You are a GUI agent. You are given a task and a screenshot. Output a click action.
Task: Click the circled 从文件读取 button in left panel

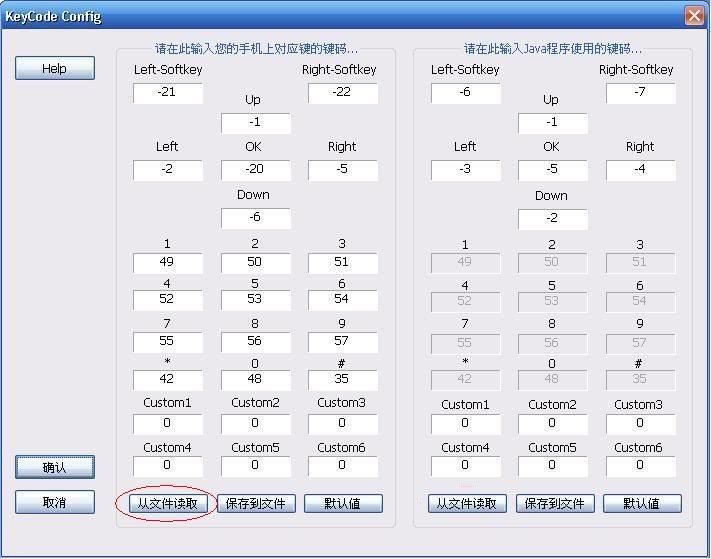(168, 503)
